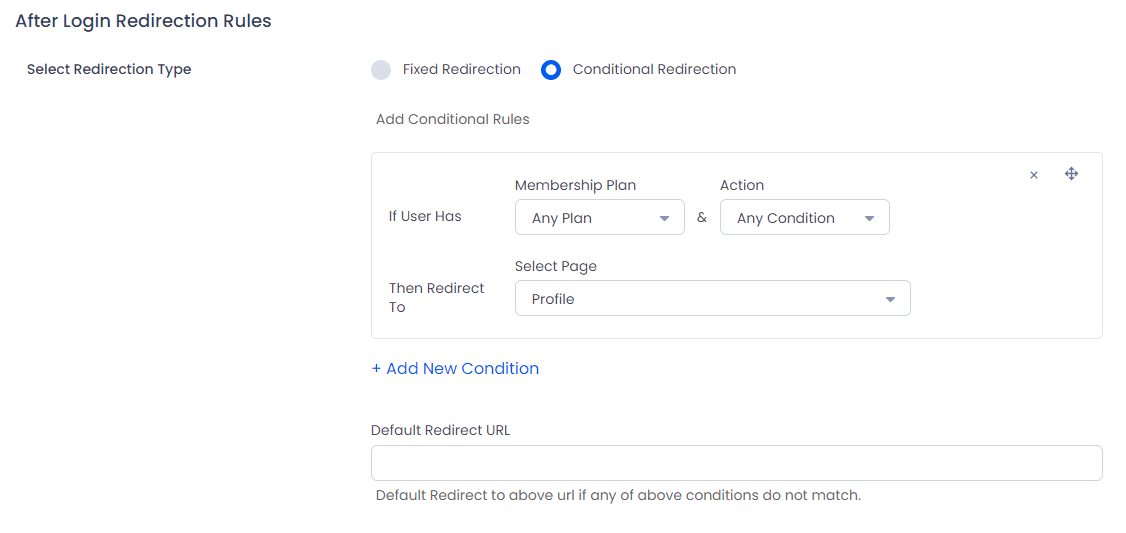Open the Any Condition action dropdown
This screenshot has width=1126, height=533.
(x=805, y=218)
